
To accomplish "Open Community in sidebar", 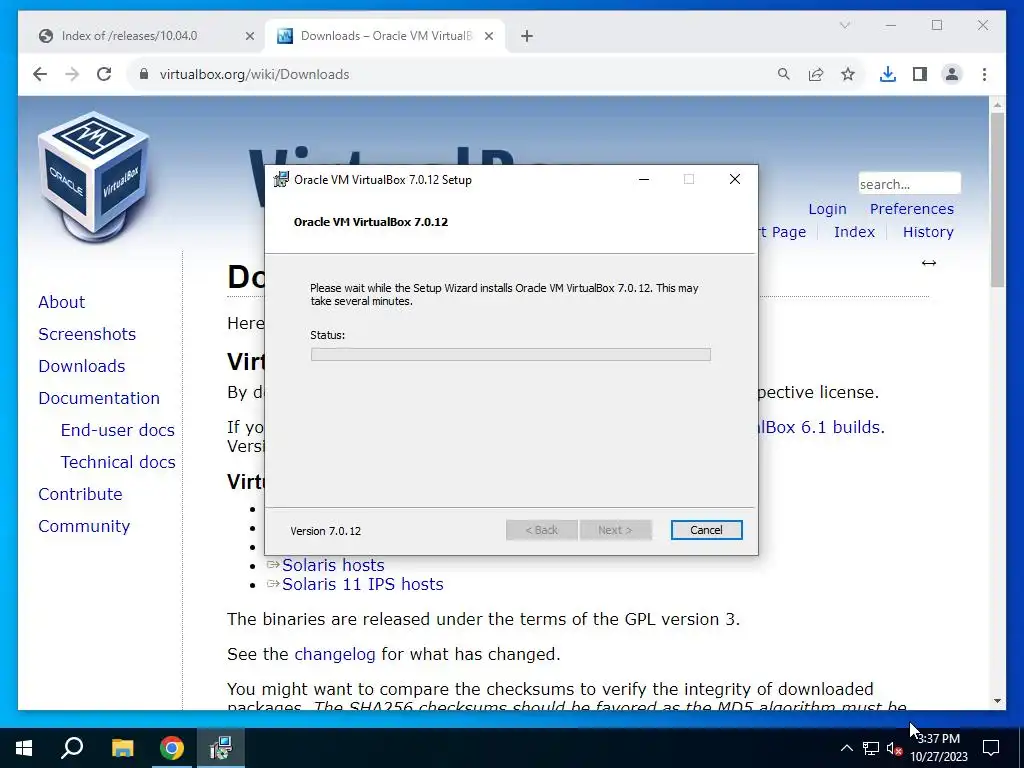I will (84, 526).
